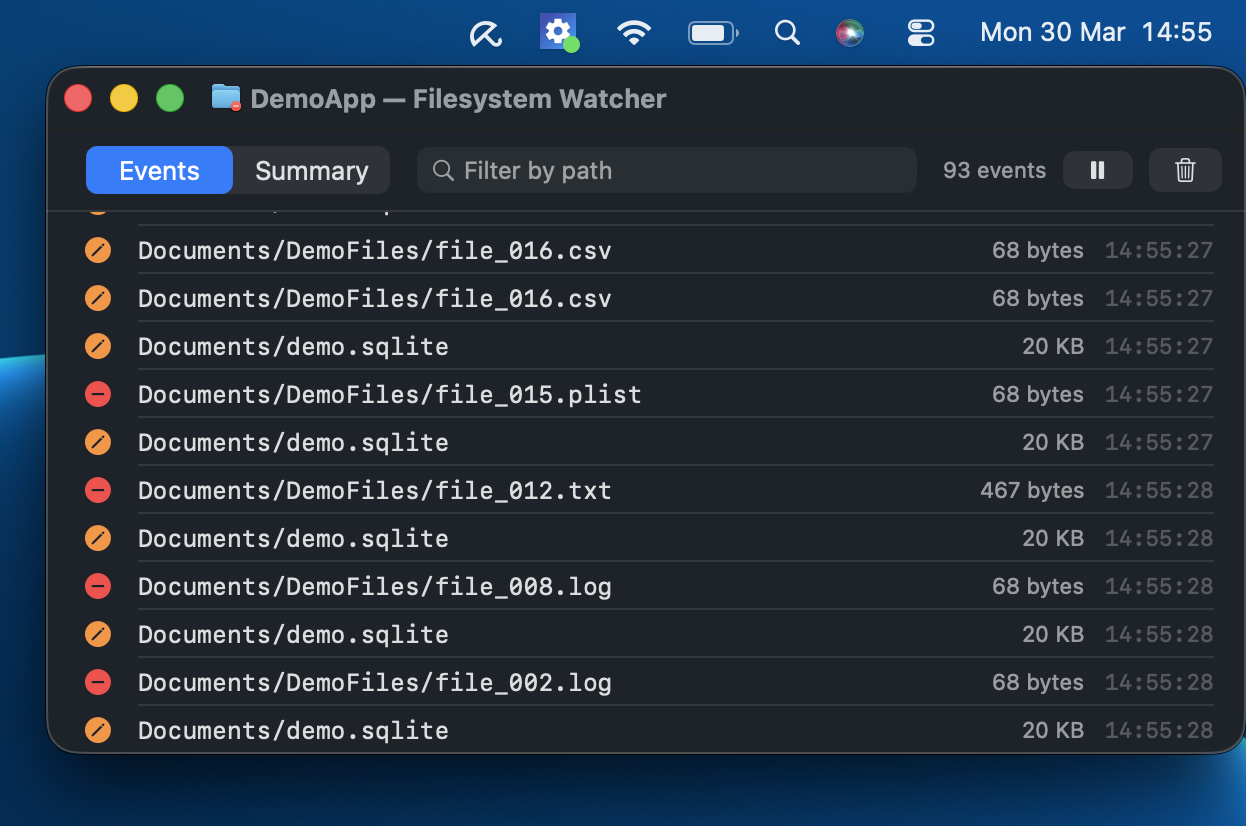Image resolution: width=1246 pixels, height=826 pixels.
Task: Clear all events with the trash button
Action: (x=1185, y=170)
